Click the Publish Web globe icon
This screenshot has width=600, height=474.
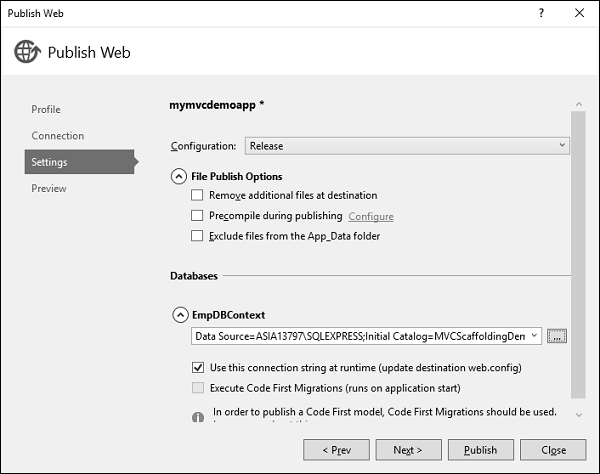[x=27, y=52]
